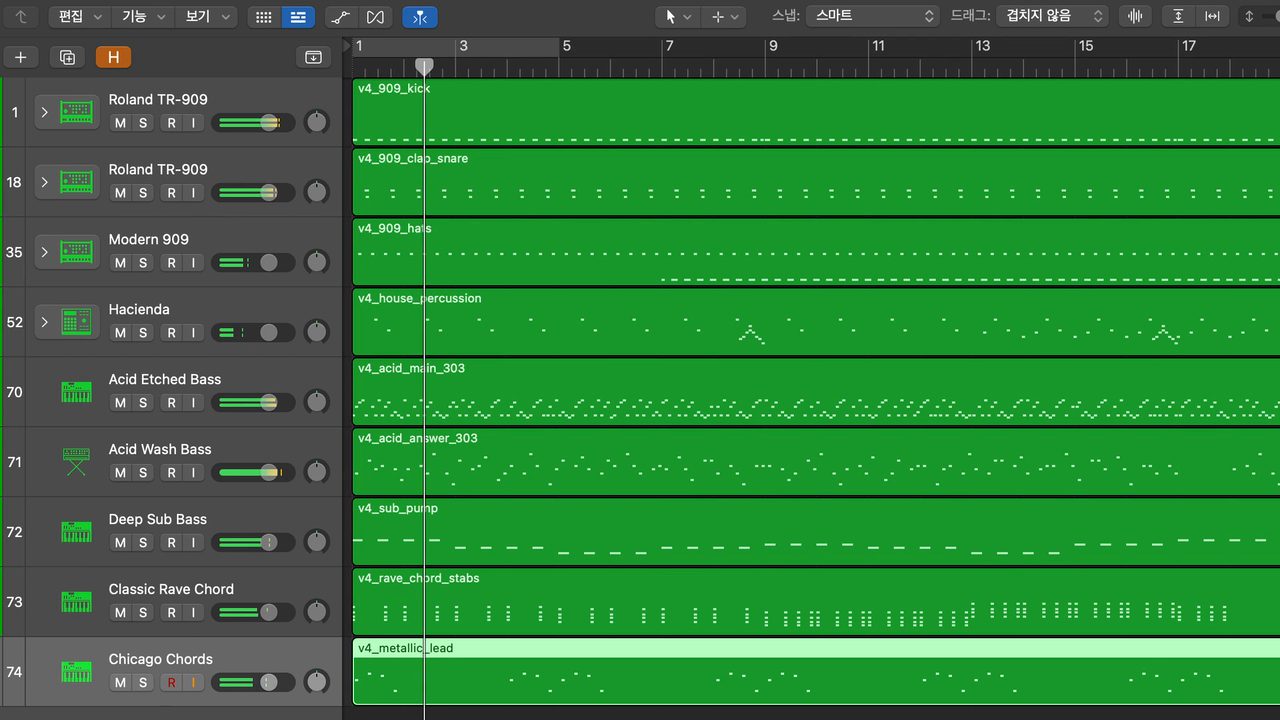Toggle the orange H hide button

[x=113, y=57]
